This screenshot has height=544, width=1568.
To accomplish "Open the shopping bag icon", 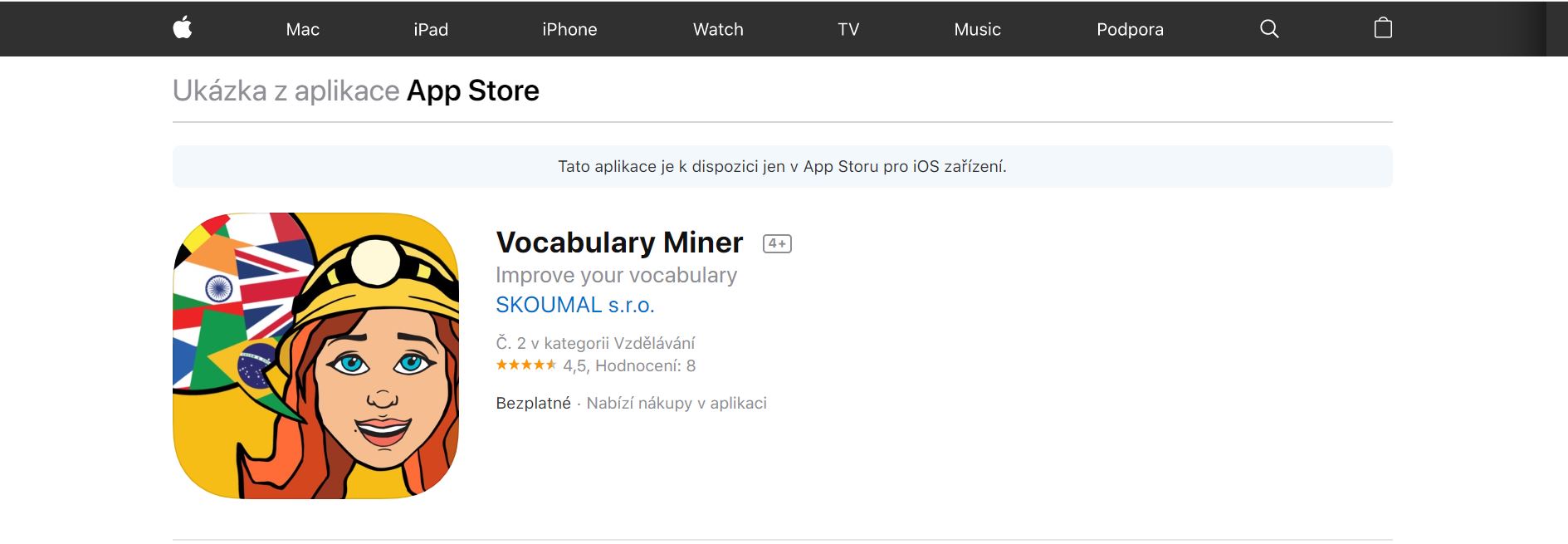I will point(1383,28).
